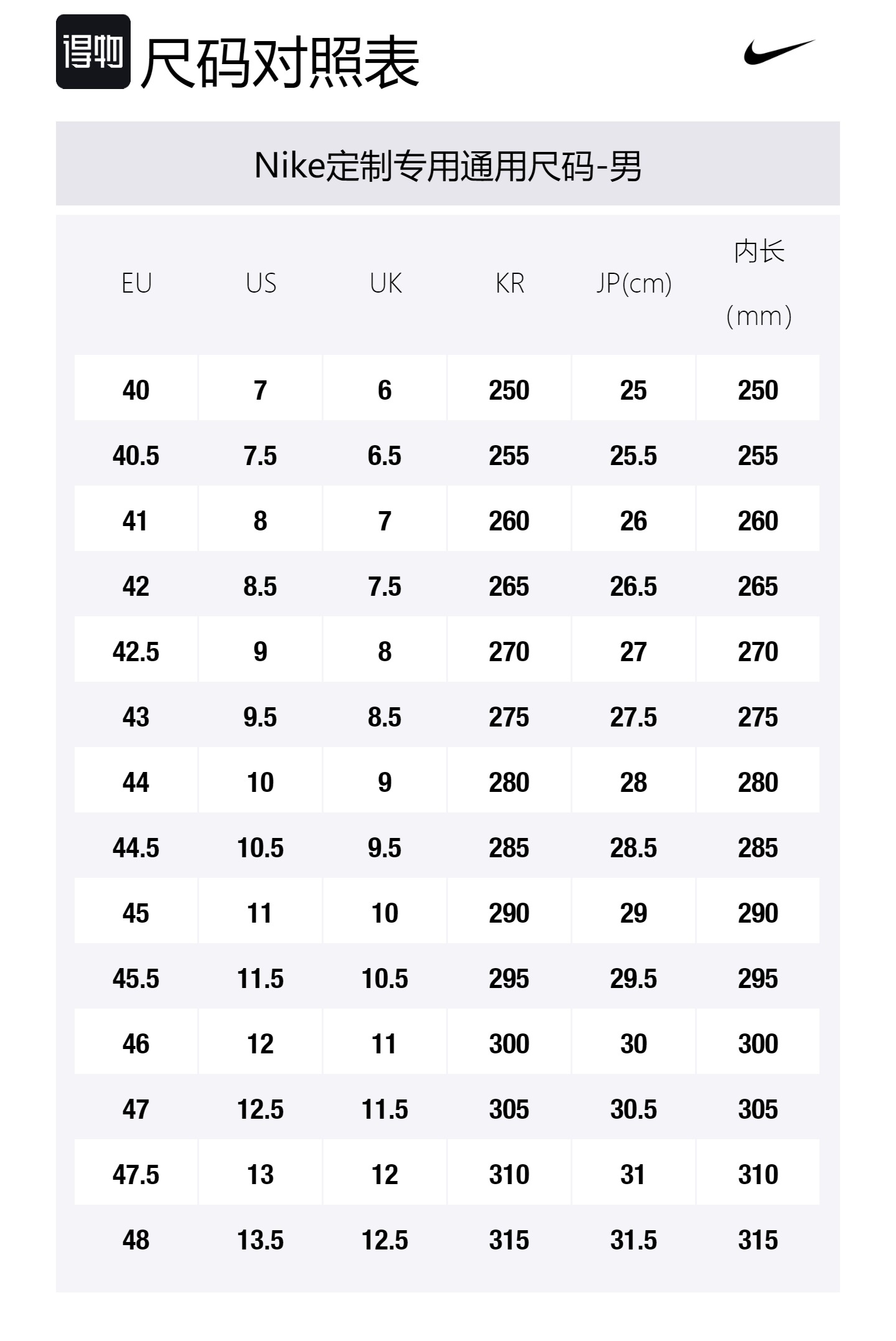Click the JP 27.5 cell

(633, 717)
